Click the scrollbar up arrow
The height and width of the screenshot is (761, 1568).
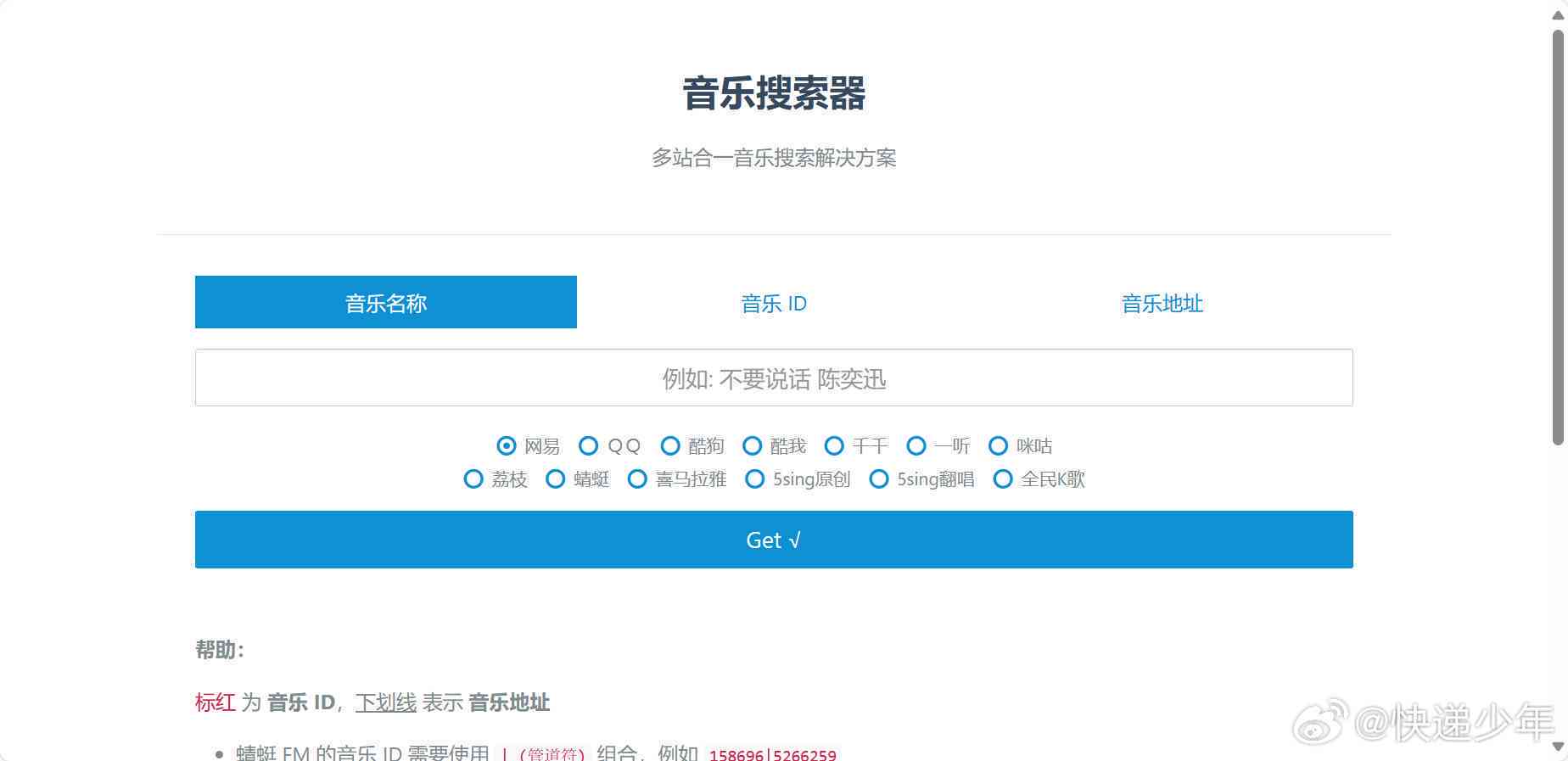click(x=1558, y=14)
